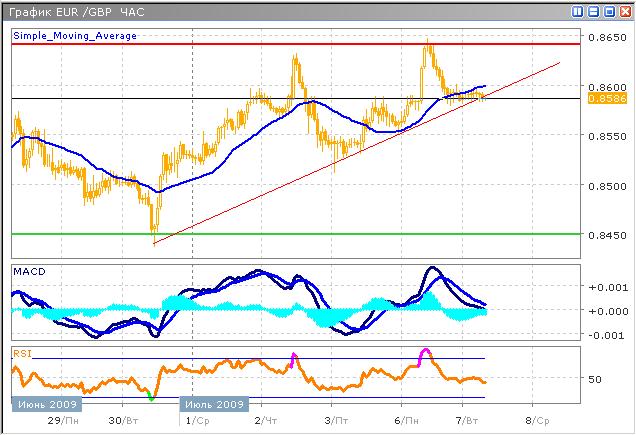Click the green RSI oversold dip near 30/Вт
Image resolution: width=636 pixels, height=435 pixels.
[x=151, y=396]
